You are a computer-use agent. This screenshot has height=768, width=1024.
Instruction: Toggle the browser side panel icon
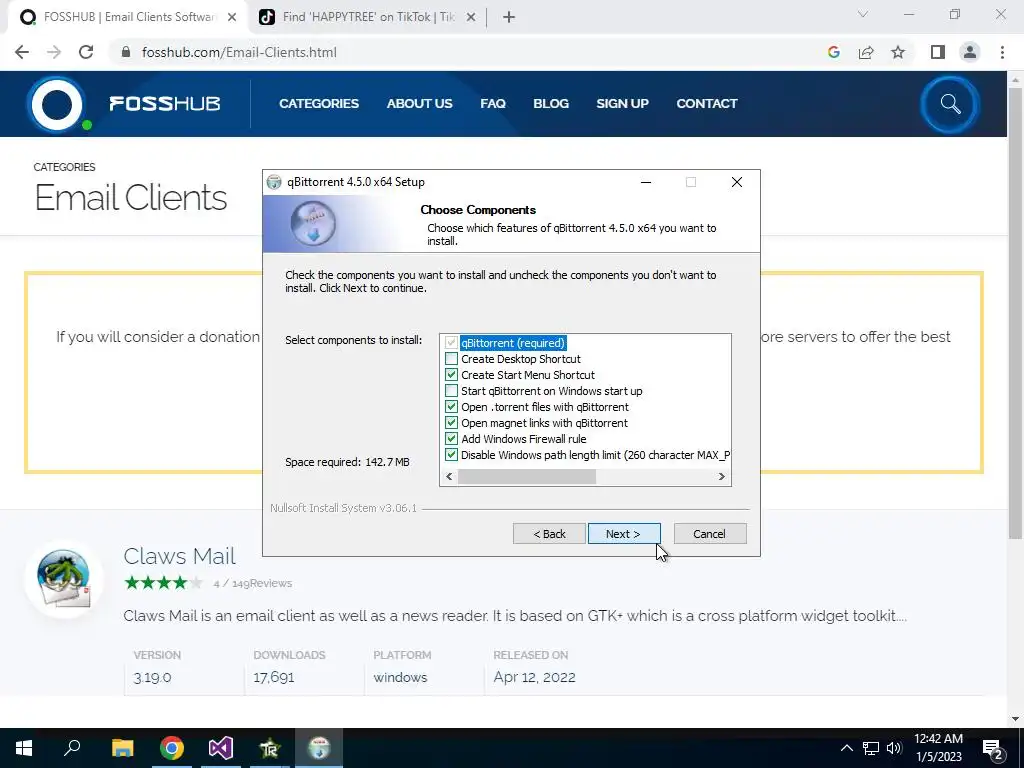tap(938, 52)
